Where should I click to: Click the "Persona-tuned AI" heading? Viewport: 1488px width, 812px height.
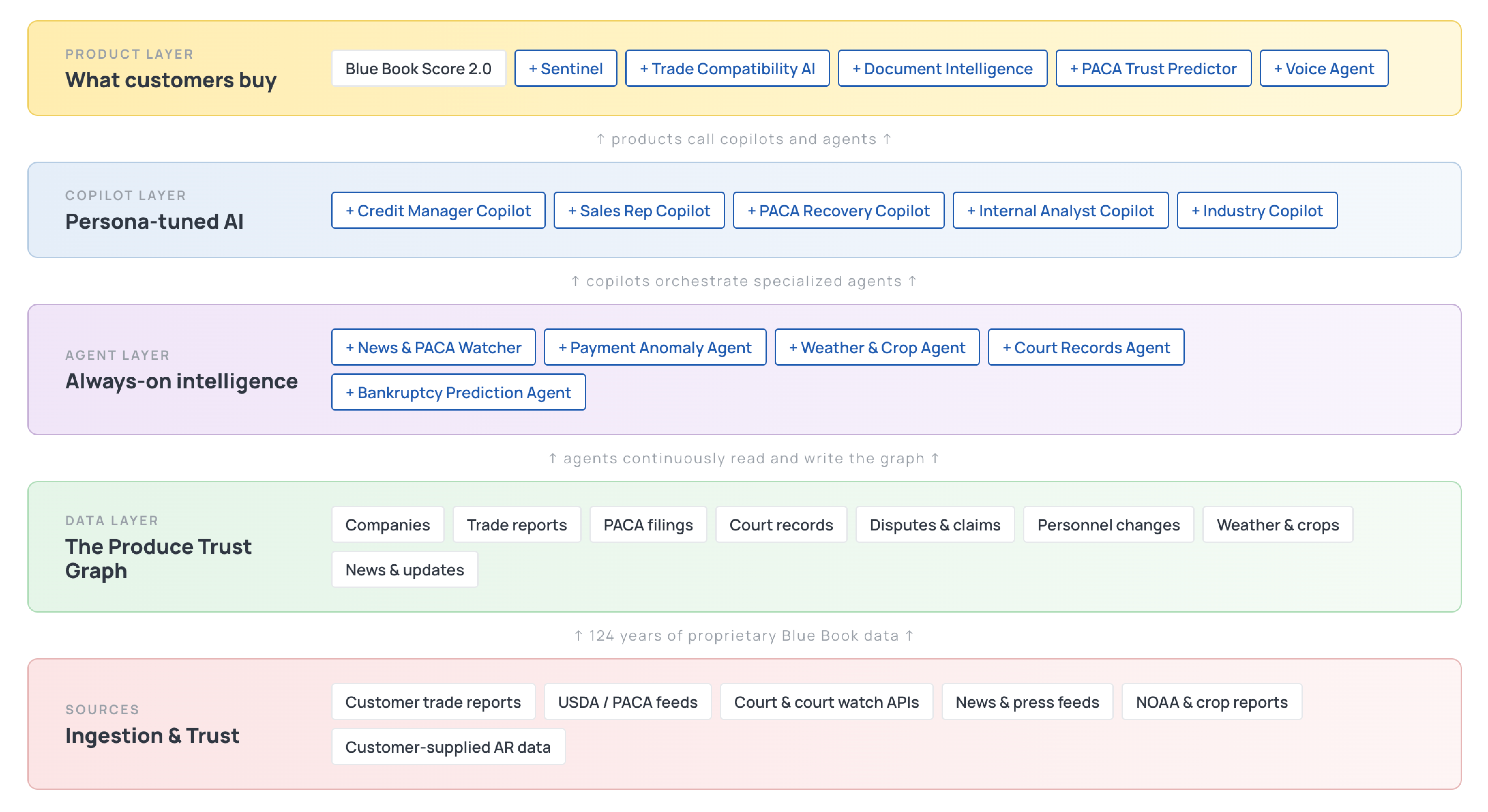[154, 222]
